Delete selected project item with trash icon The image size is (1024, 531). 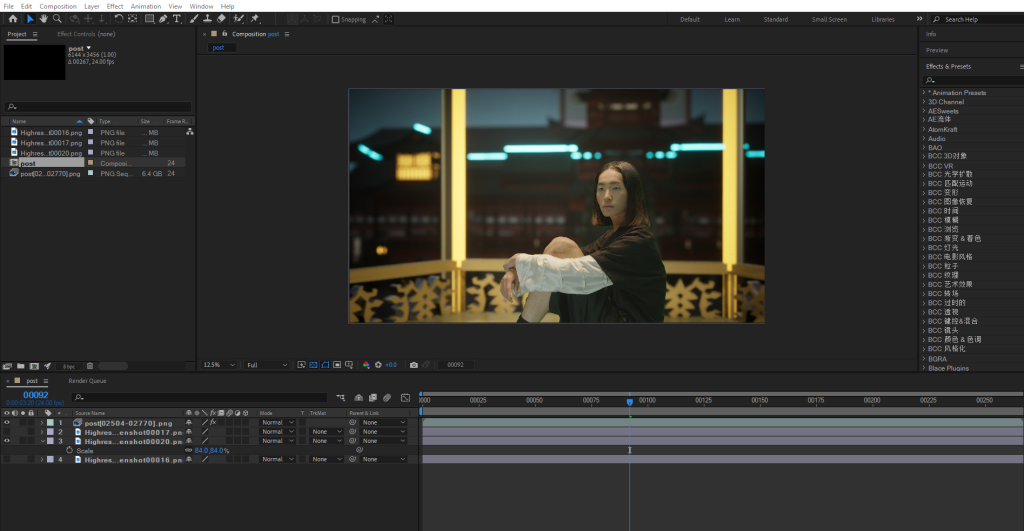tap(90, 366)
